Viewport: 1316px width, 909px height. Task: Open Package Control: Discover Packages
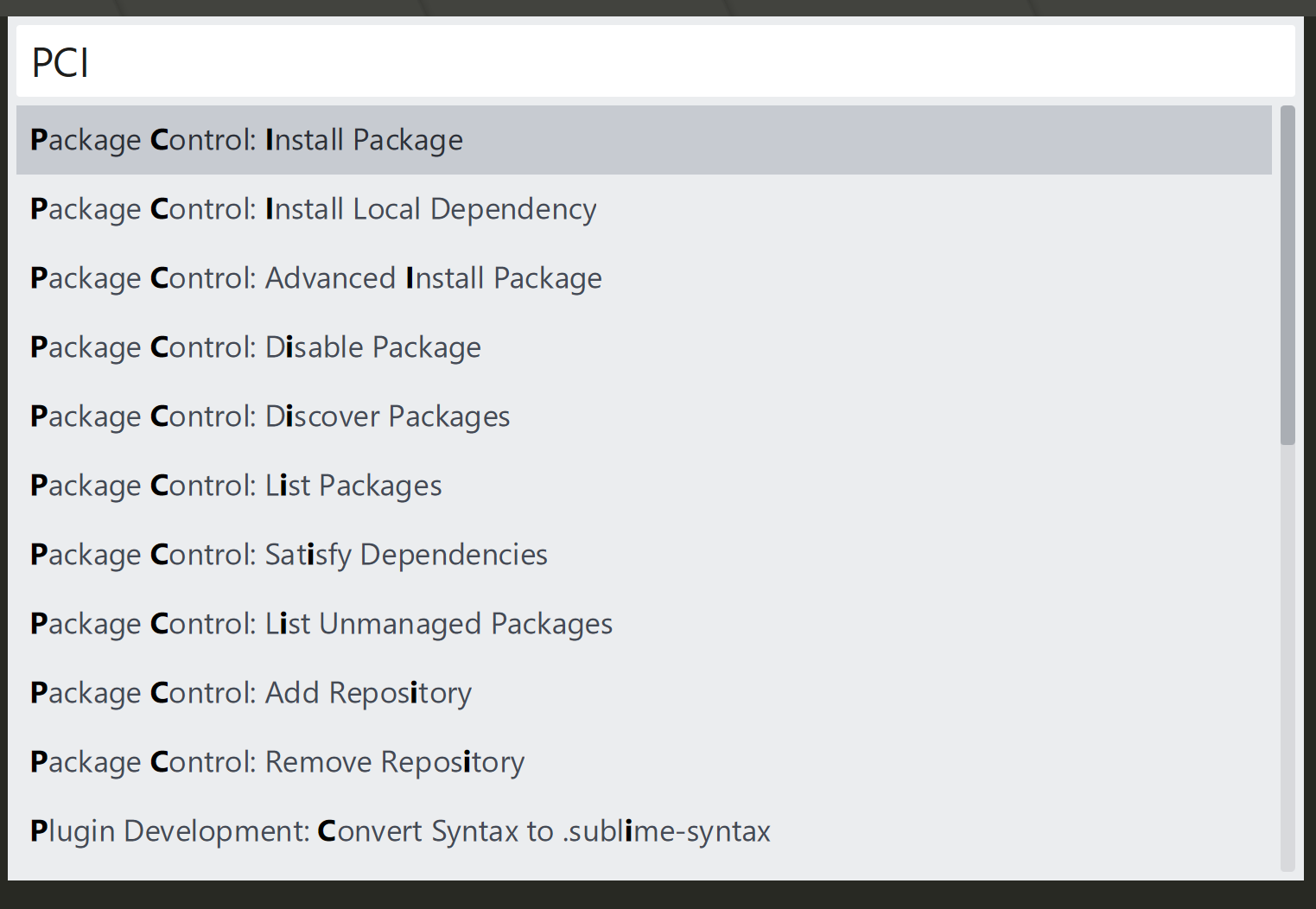tap(644, 416)
